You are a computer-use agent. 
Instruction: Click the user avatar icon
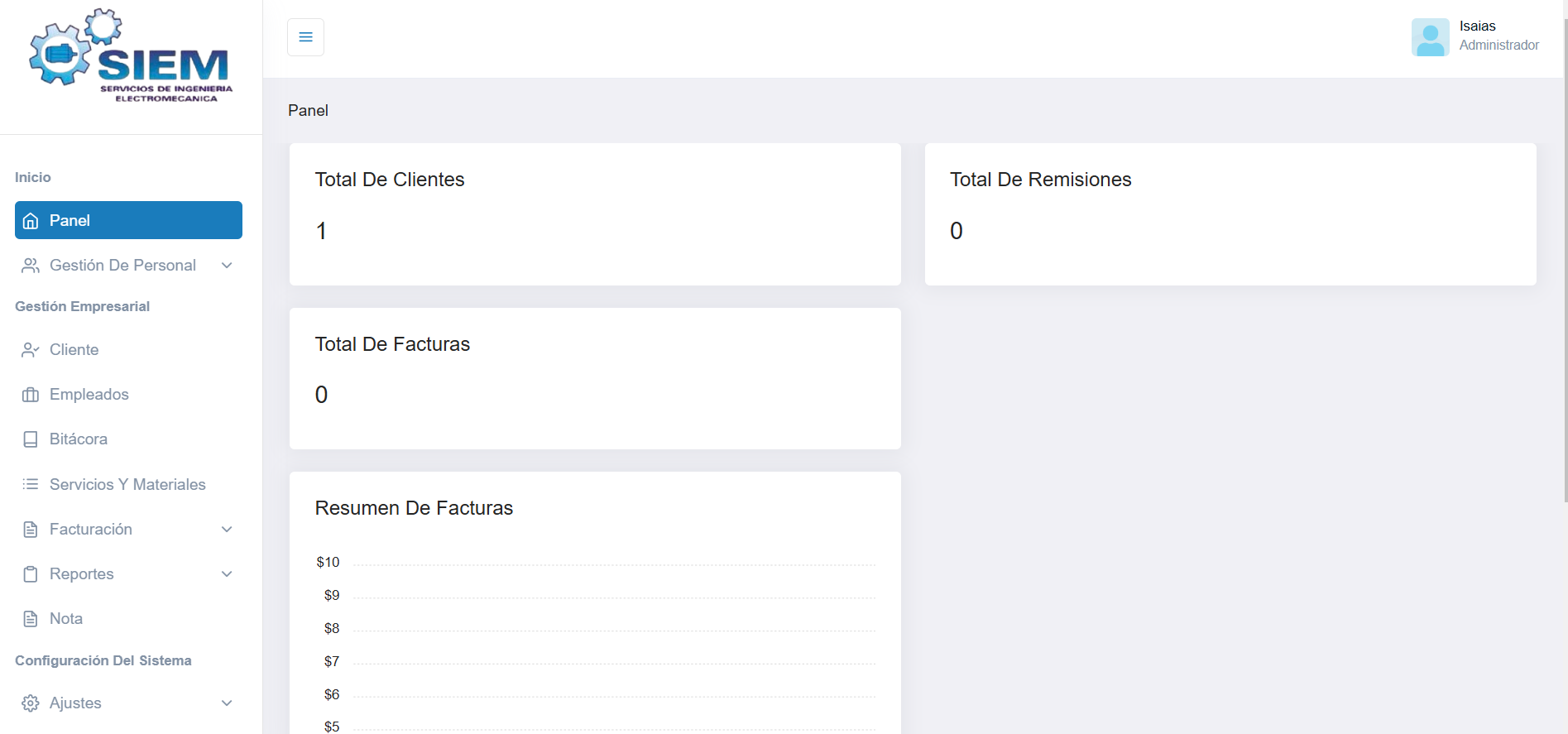1430,37
